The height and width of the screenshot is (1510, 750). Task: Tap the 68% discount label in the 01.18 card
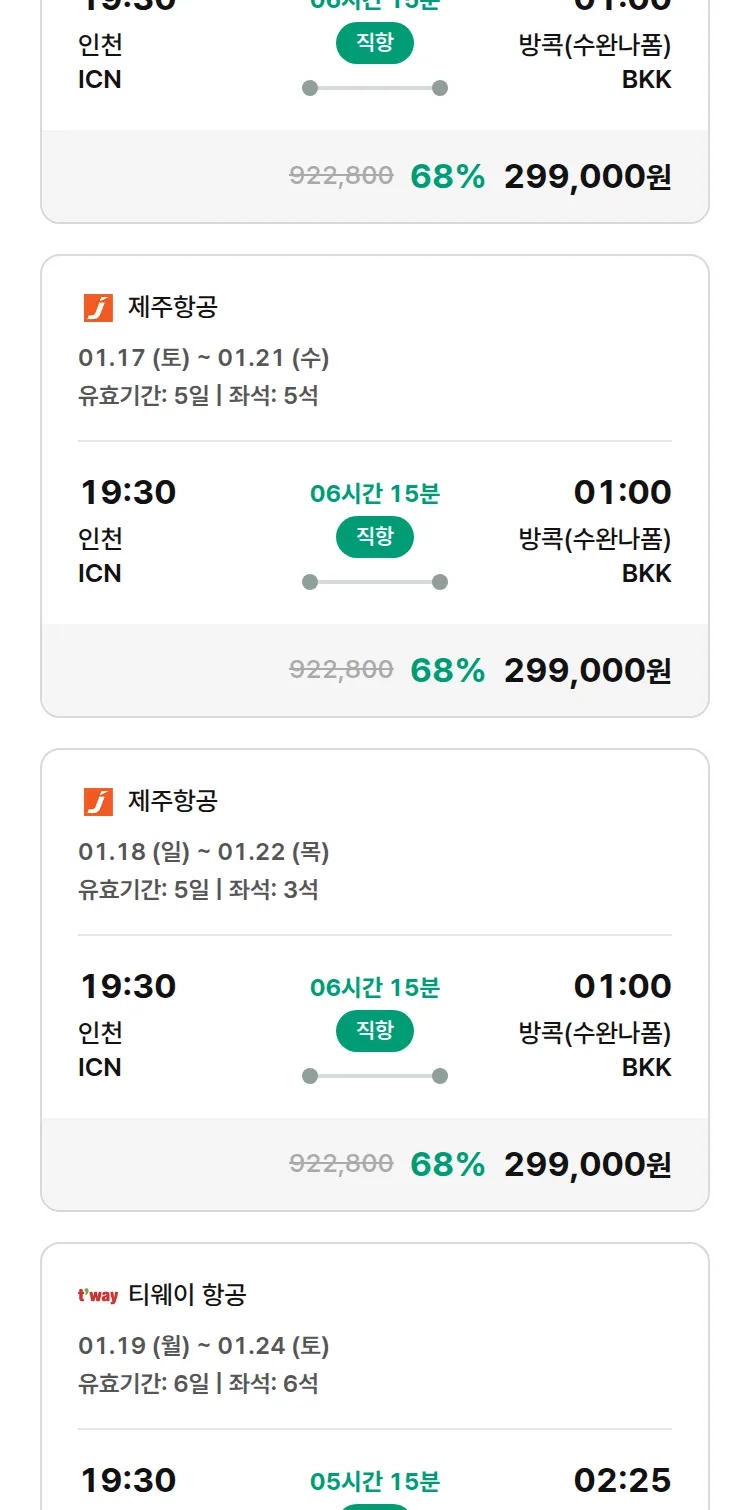tap(448, 1164)
